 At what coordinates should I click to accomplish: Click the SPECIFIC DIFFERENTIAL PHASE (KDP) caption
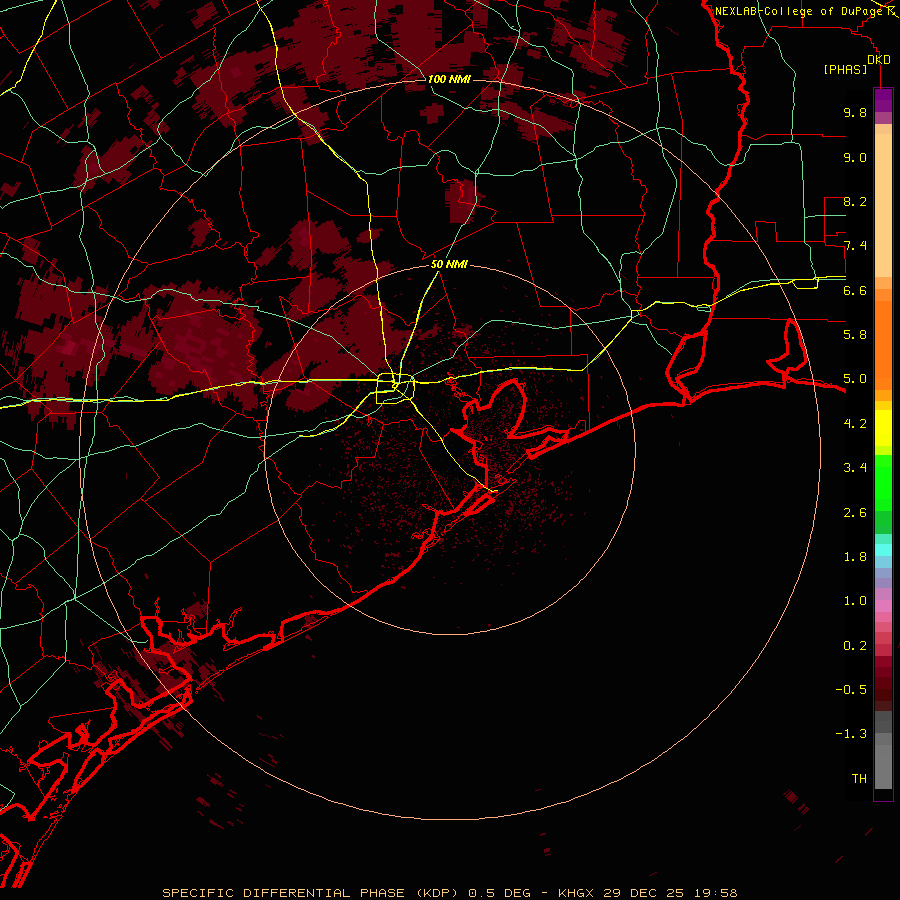coord(311,893)
